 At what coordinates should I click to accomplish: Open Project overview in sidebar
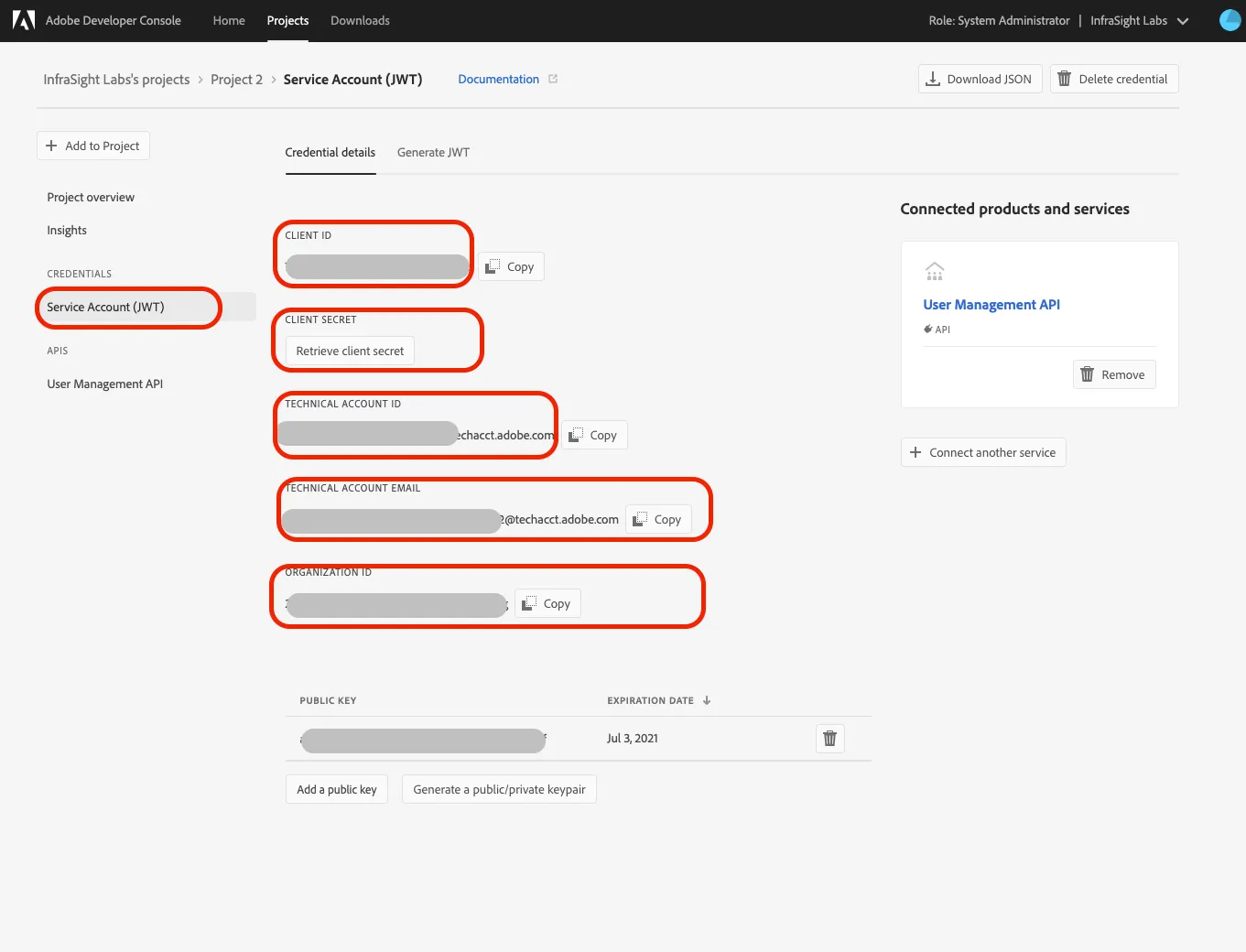(x=91, y=197)
